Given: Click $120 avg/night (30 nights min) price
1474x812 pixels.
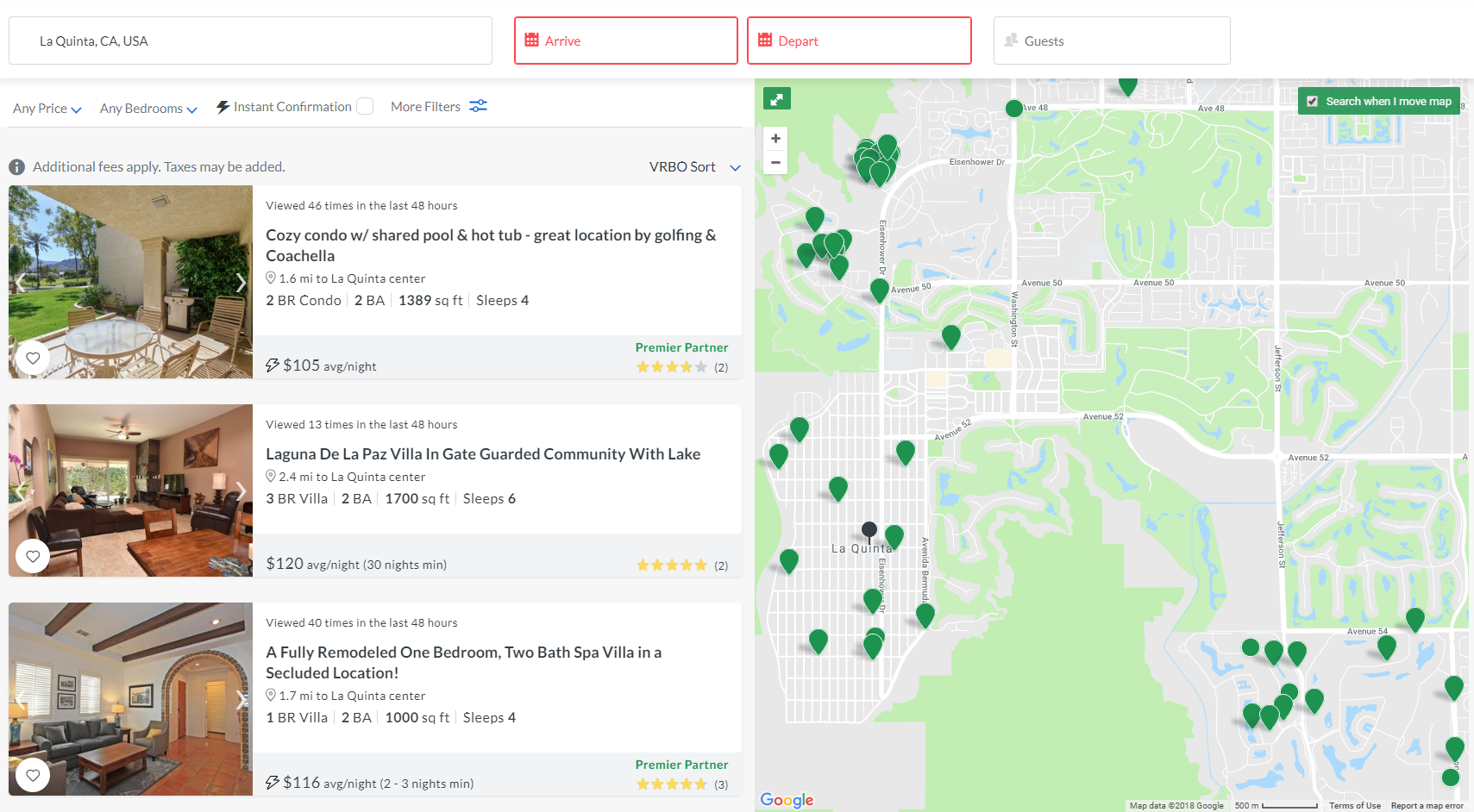Looking at the screenshot, I should [x=356, y=564].
